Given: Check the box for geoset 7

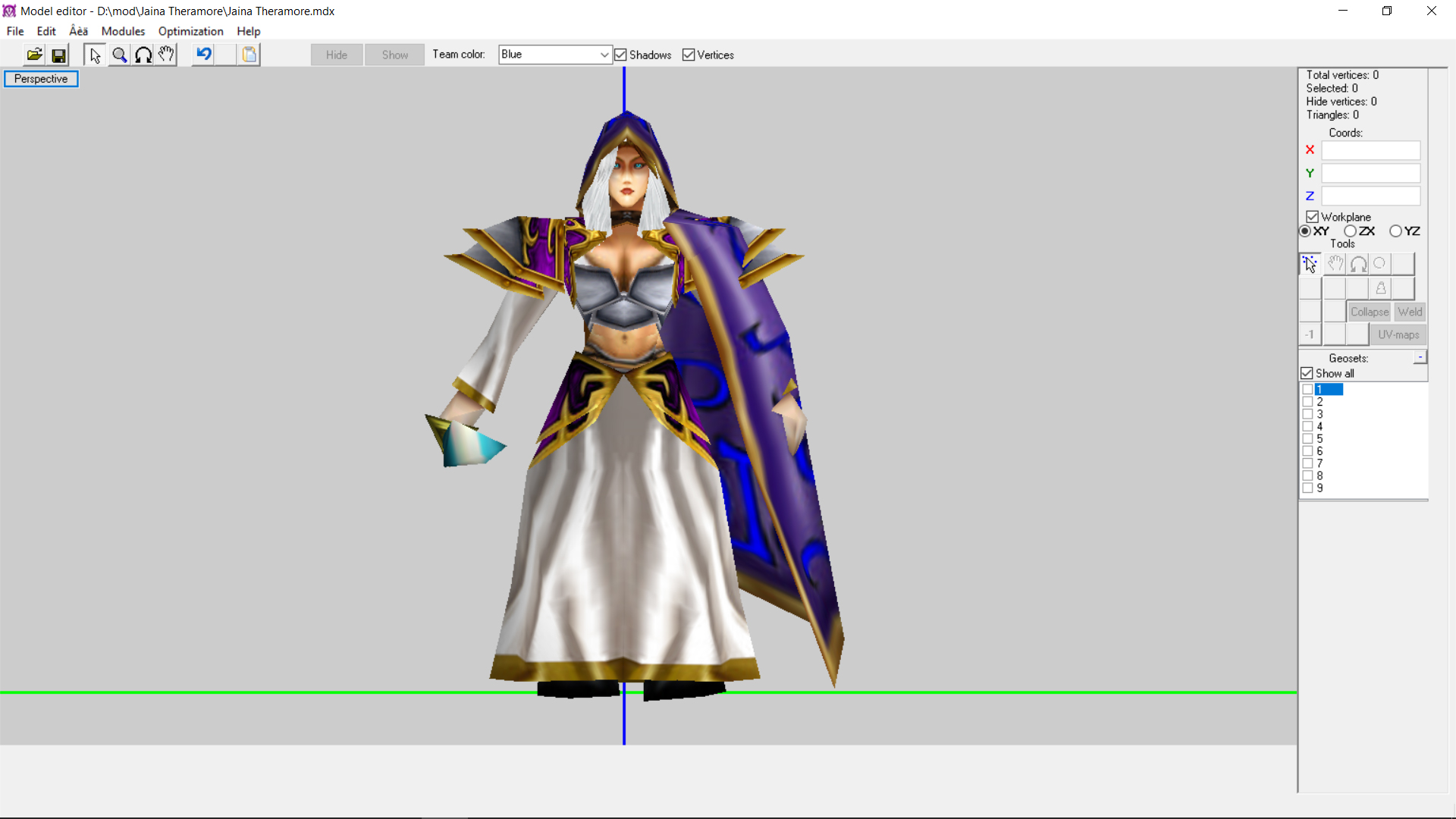Looking at the screenshot, I should coord(1307,463).
